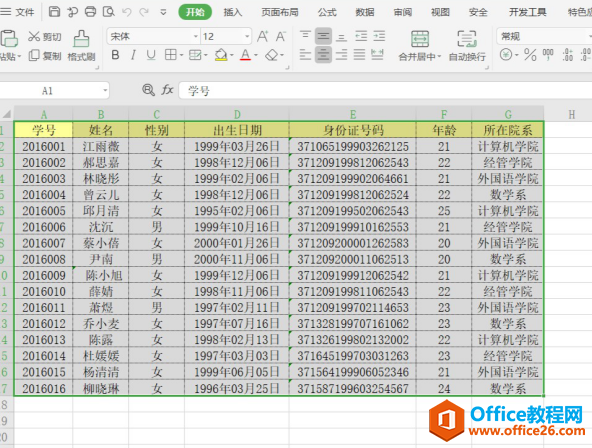
Task: Switch to the 页面布局 Page Layout tab
Action: point(280,12)
